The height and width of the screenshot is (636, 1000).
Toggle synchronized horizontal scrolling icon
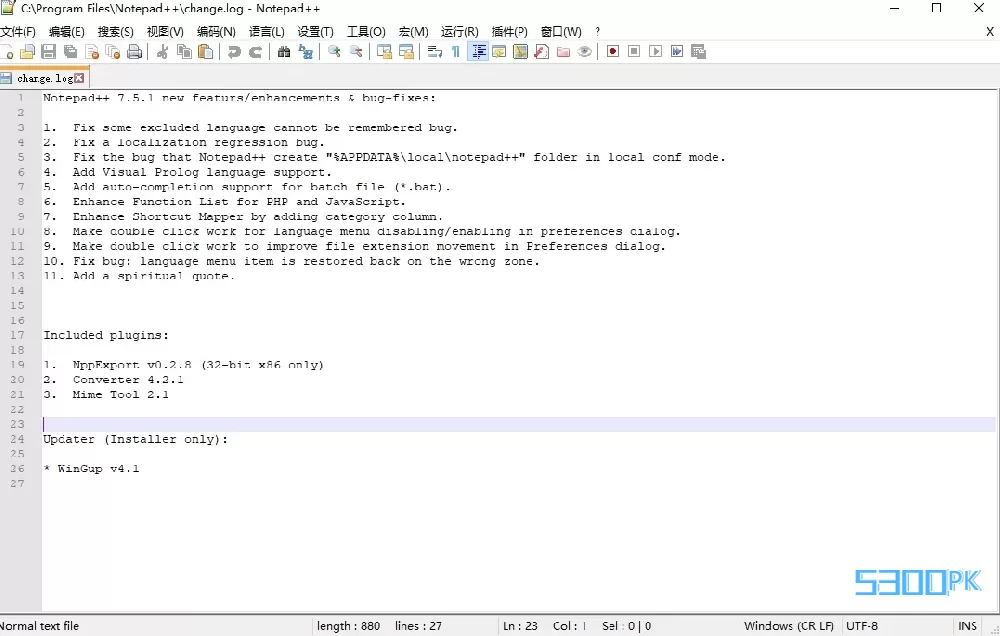pyautogui.click(x=406, y=52)
